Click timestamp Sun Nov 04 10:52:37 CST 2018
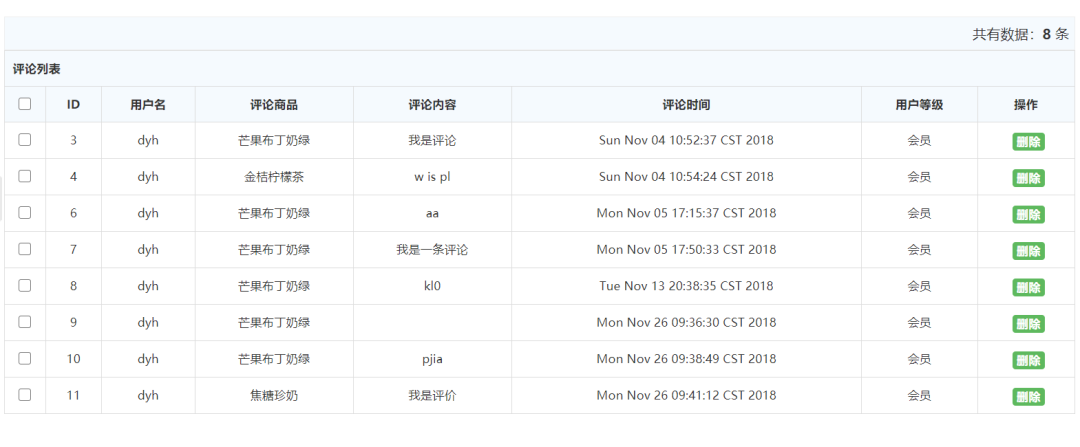Image resolution: width=1080 pixels, height=447 pixels. coord(686,141)
